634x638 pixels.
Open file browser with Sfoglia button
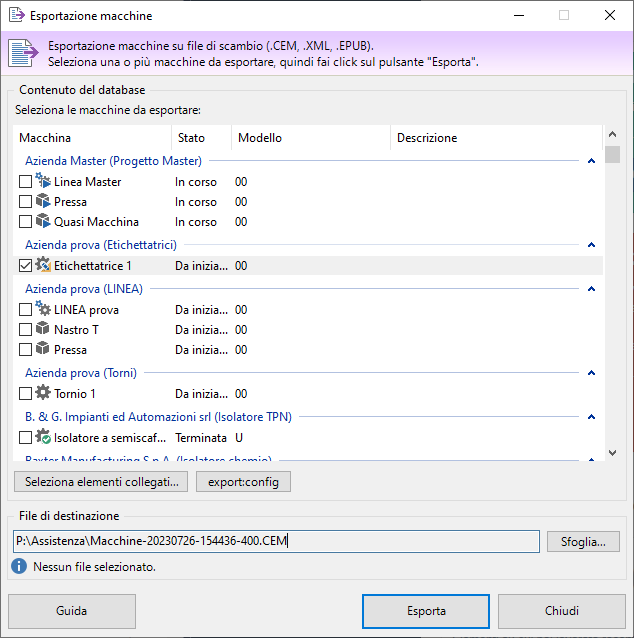(583, 542)
